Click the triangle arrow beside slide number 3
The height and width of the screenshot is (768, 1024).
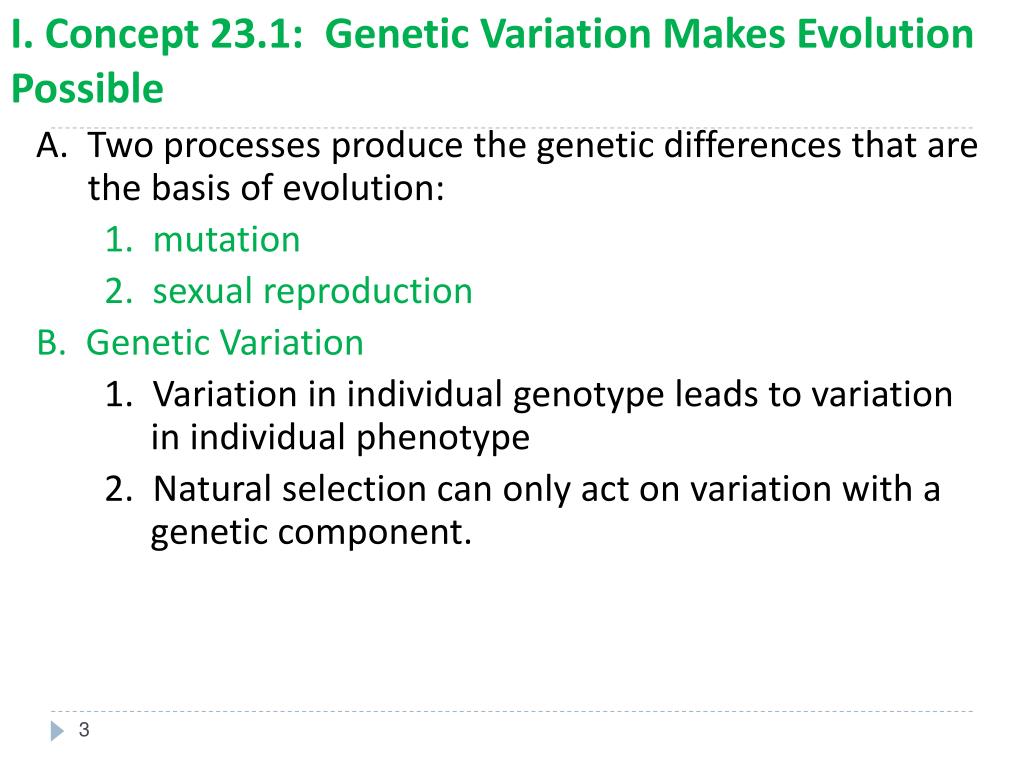coord(57,730)
